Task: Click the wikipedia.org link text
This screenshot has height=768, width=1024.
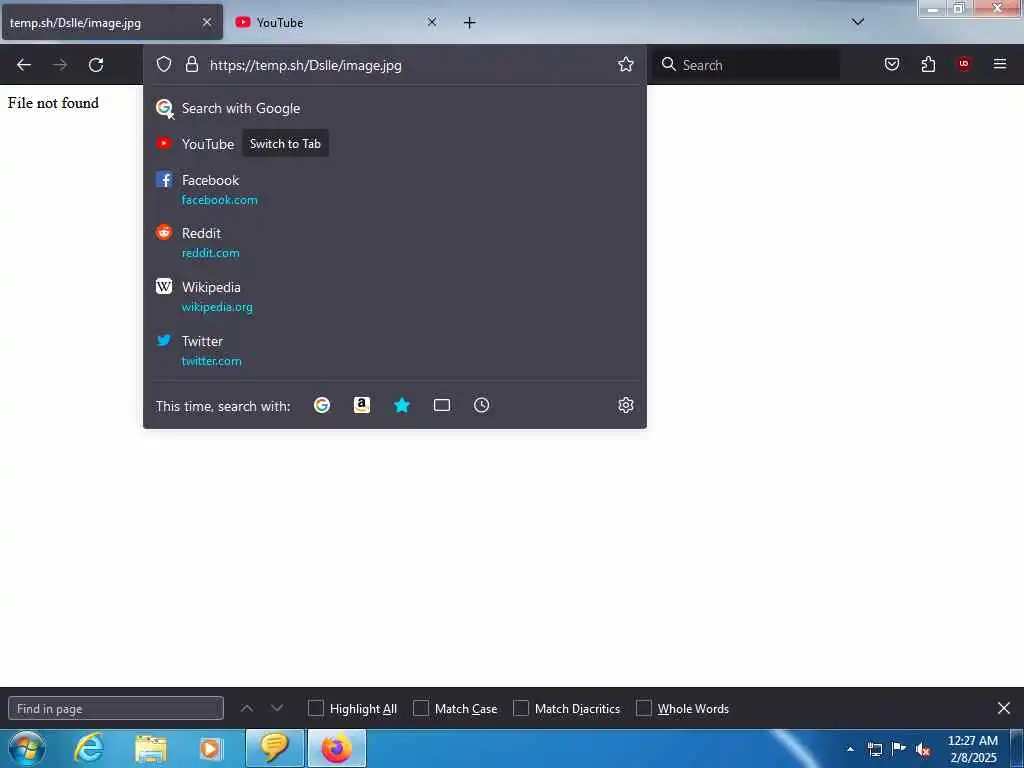Action: click(x=217, y=307)
